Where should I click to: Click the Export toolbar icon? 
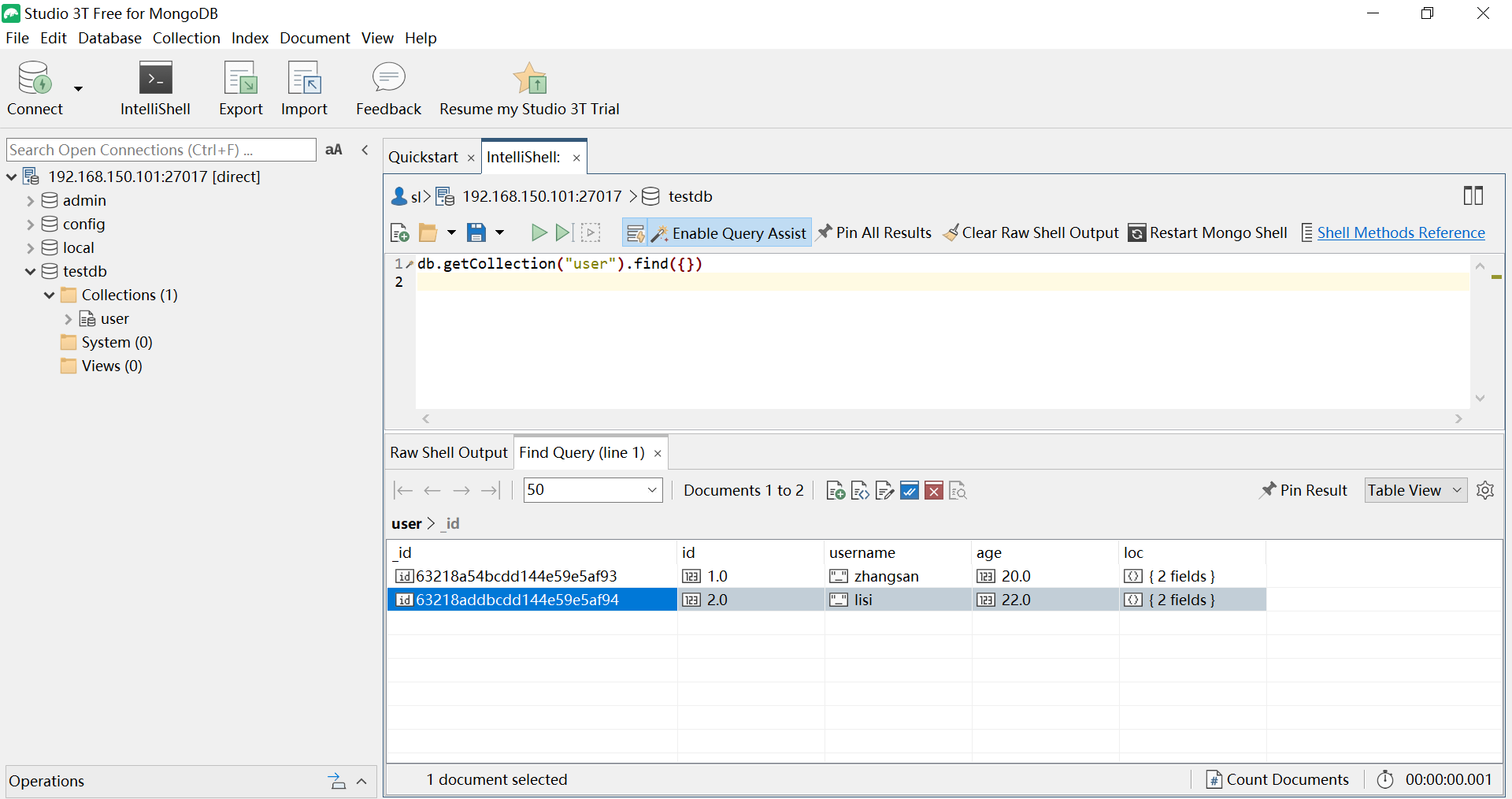tap(240, 78)
